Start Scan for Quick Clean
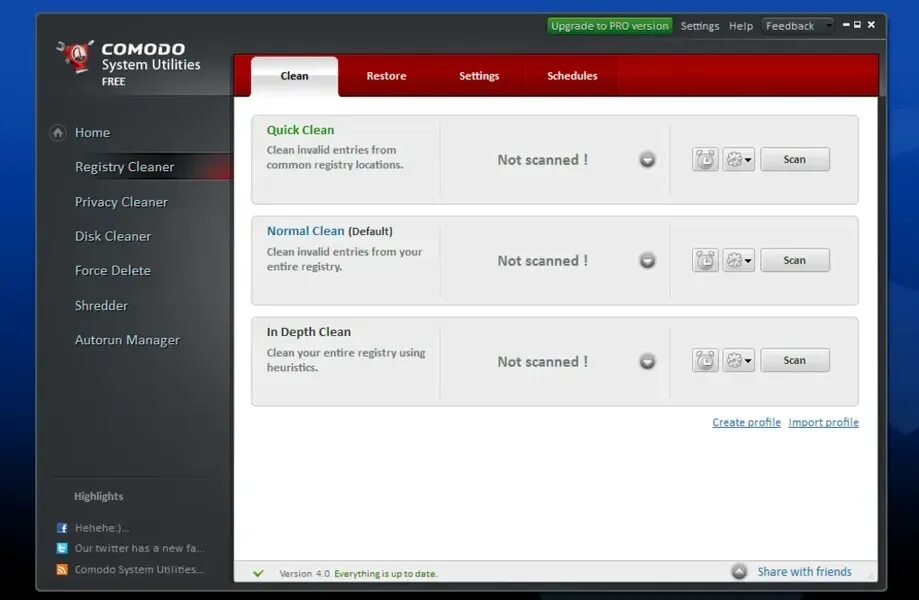The image size is (919, 600). click(795, 159)
